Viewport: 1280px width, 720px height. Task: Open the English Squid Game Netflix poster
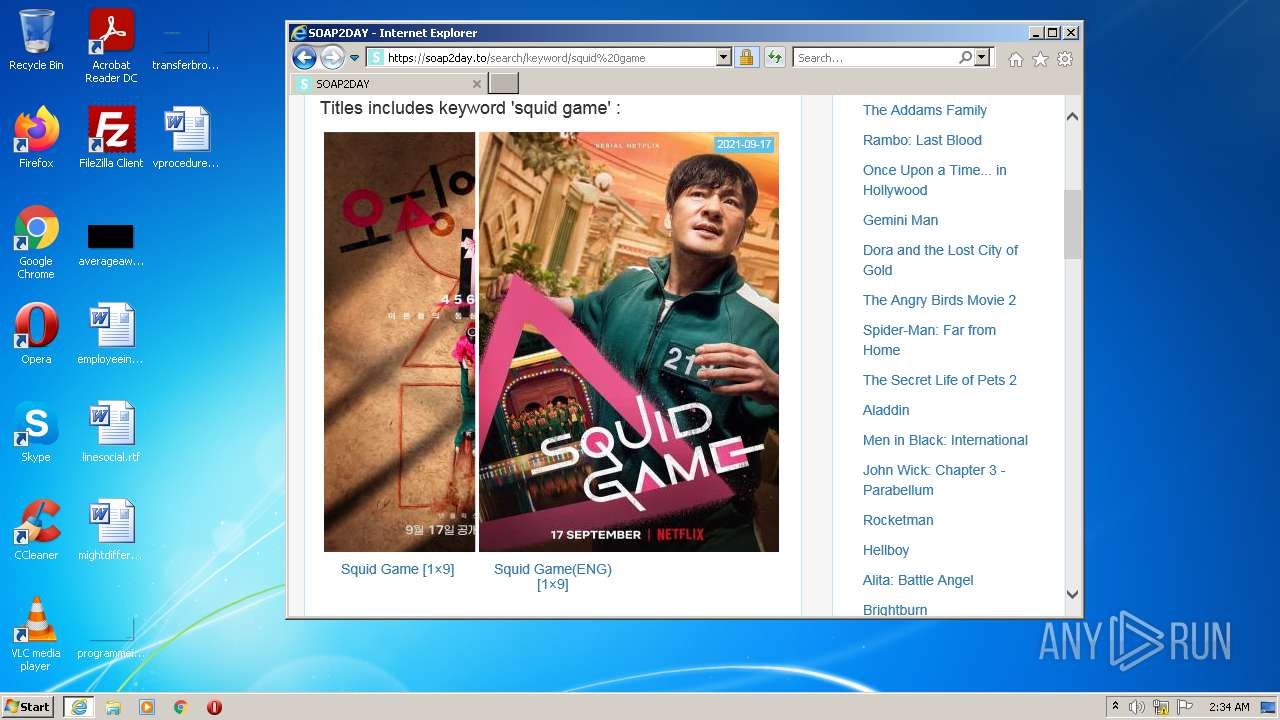[629, 342]
